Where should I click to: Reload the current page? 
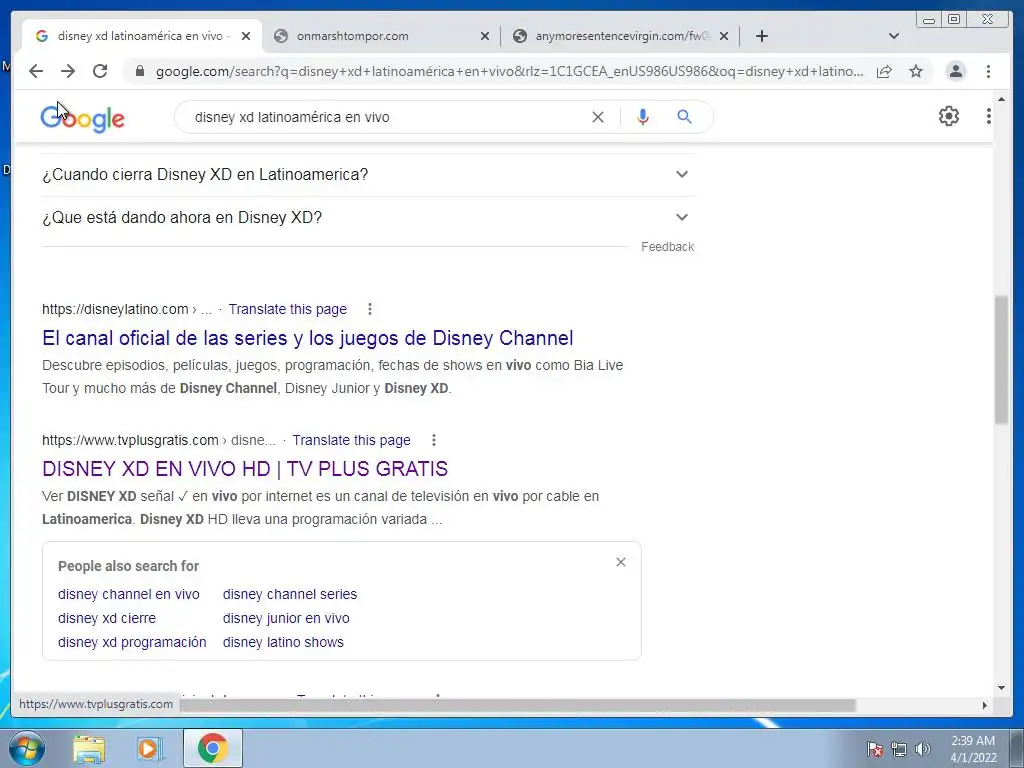(x=100, y=71)
